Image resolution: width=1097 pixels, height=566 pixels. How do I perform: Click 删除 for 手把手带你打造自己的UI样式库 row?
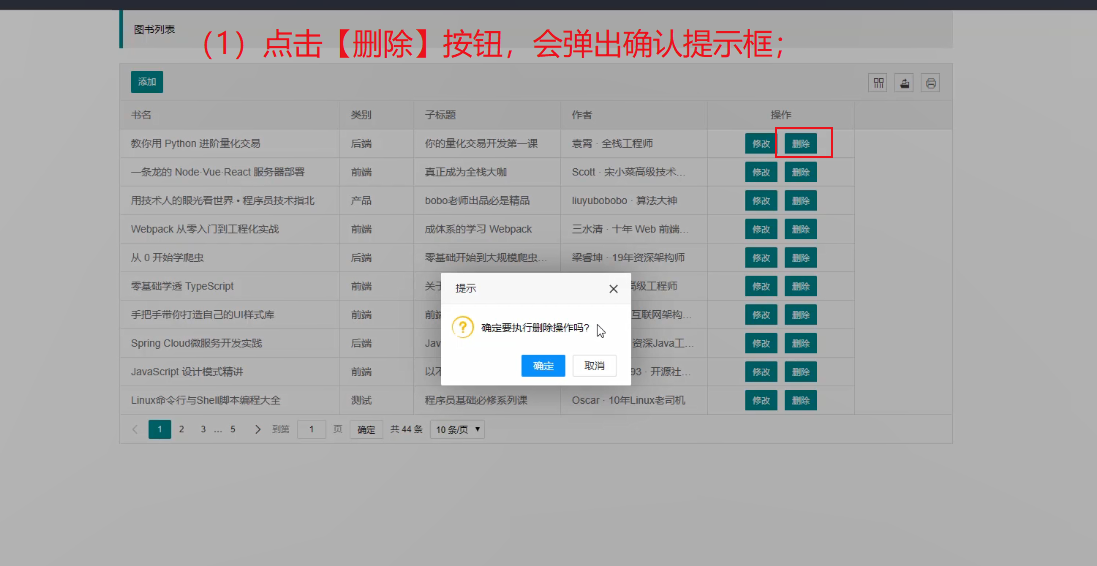[801, 315]
